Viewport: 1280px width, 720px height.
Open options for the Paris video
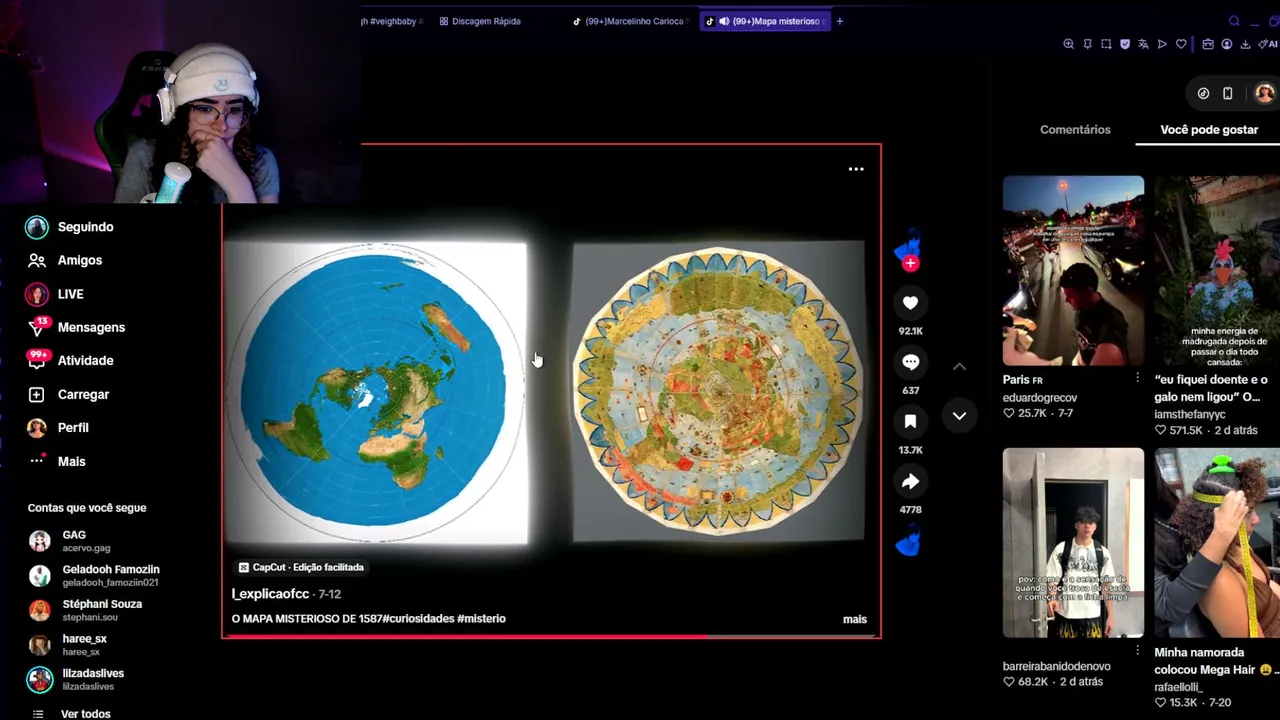(1137, 380)
